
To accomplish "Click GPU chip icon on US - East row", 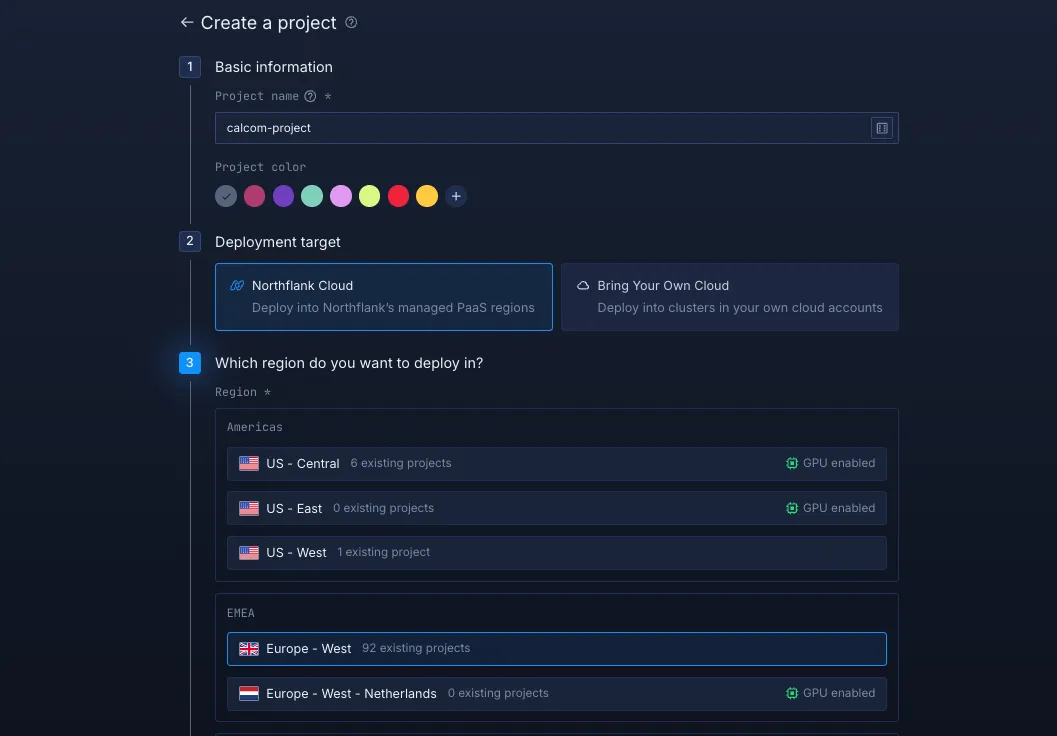I will point(792,508).
